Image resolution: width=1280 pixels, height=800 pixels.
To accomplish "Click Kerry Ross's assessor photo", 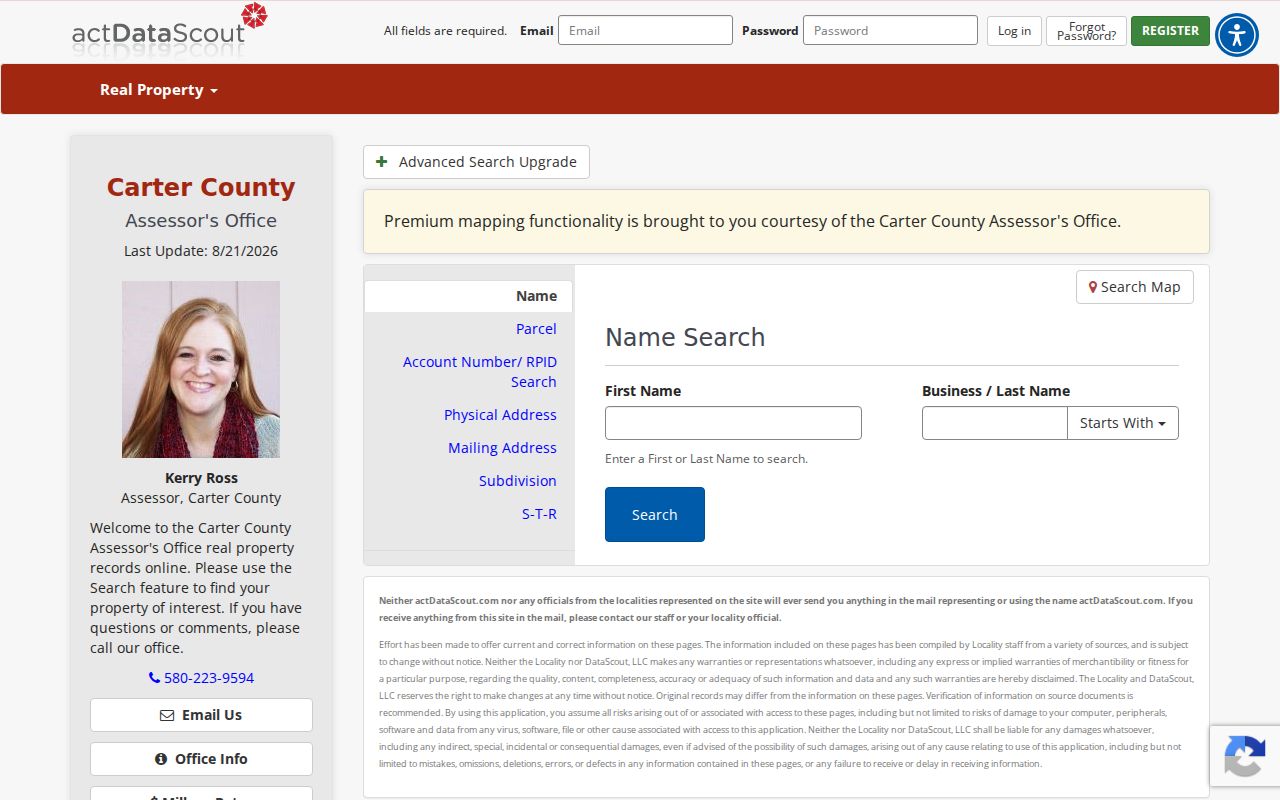I will coord(201,369).
